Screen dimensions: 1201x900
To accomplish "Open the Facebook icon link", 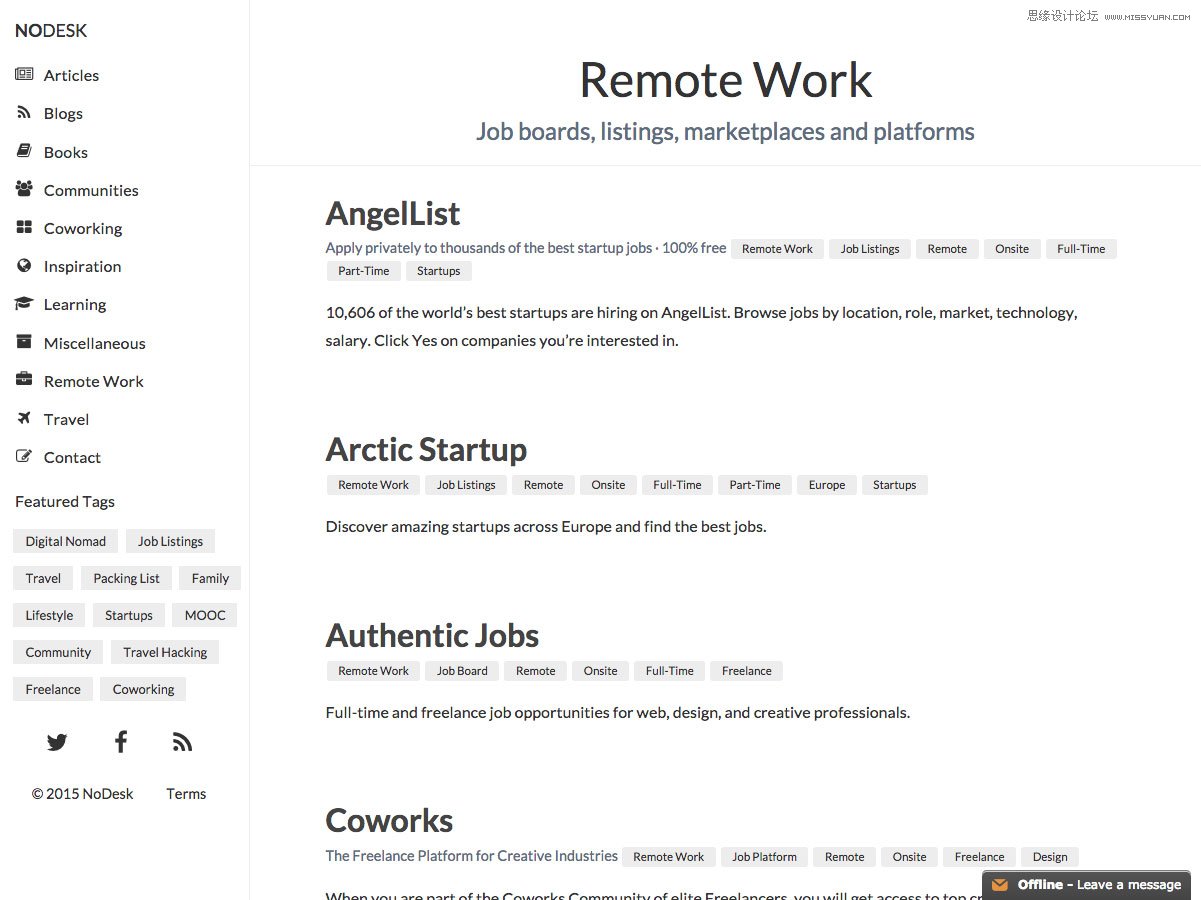I will point(120,741).
